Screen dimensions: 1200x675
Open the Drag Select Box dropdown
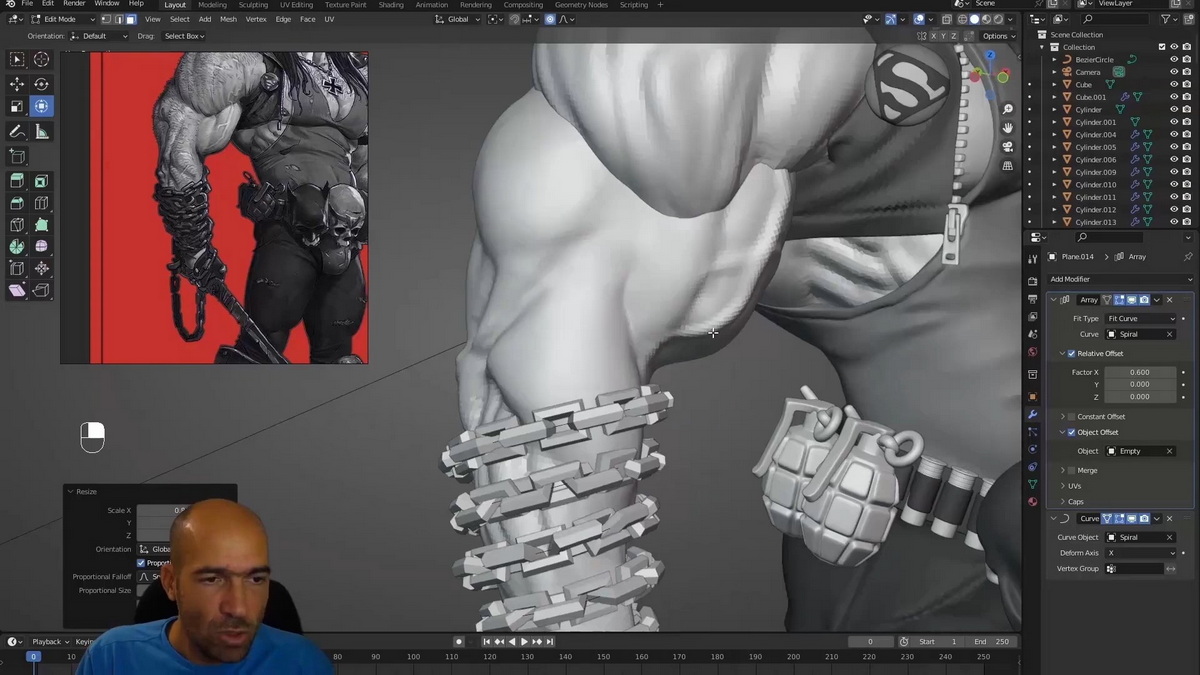click(x=184, y=36)
